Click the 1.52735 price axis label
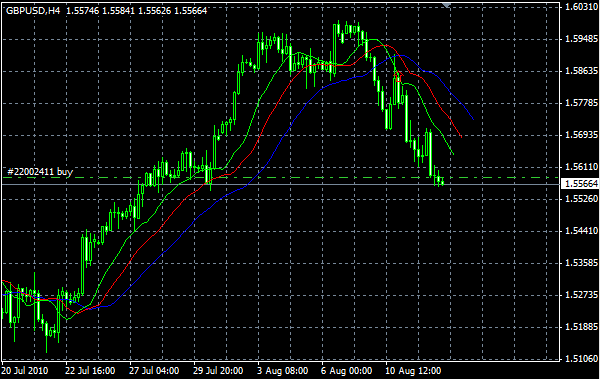The height and width of the screenshot is (379, 601). pos(581,295)
